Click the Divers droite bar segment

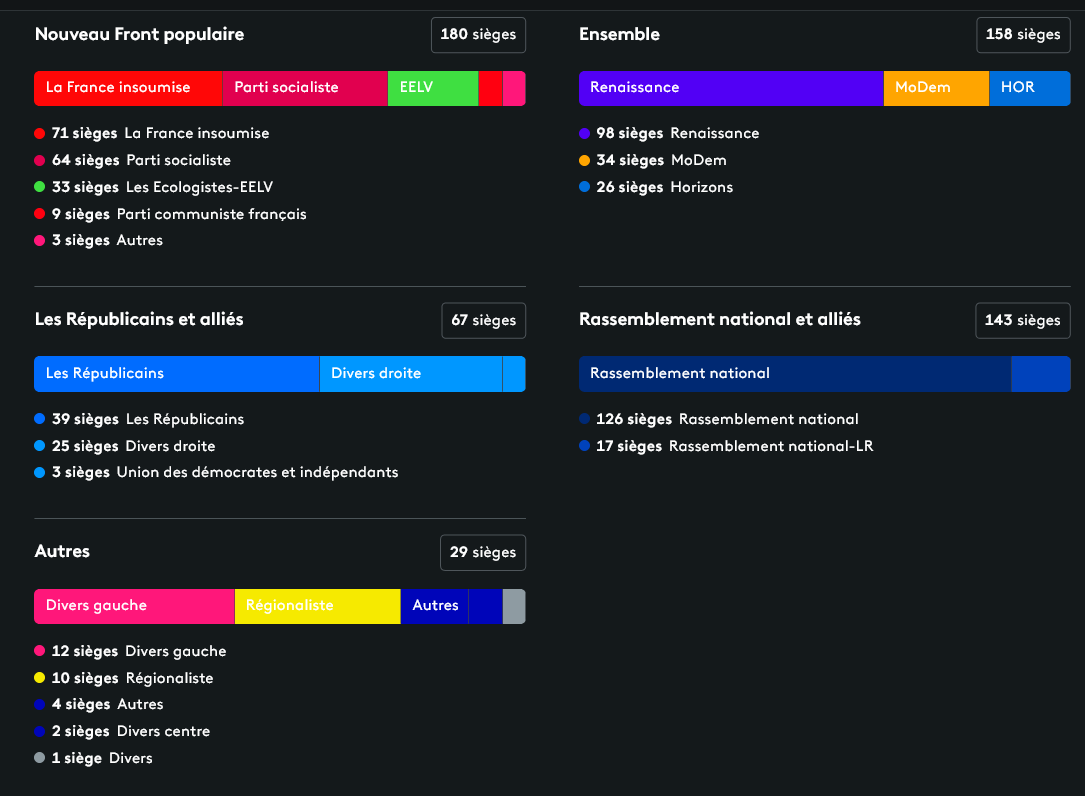tap(410, 374)
